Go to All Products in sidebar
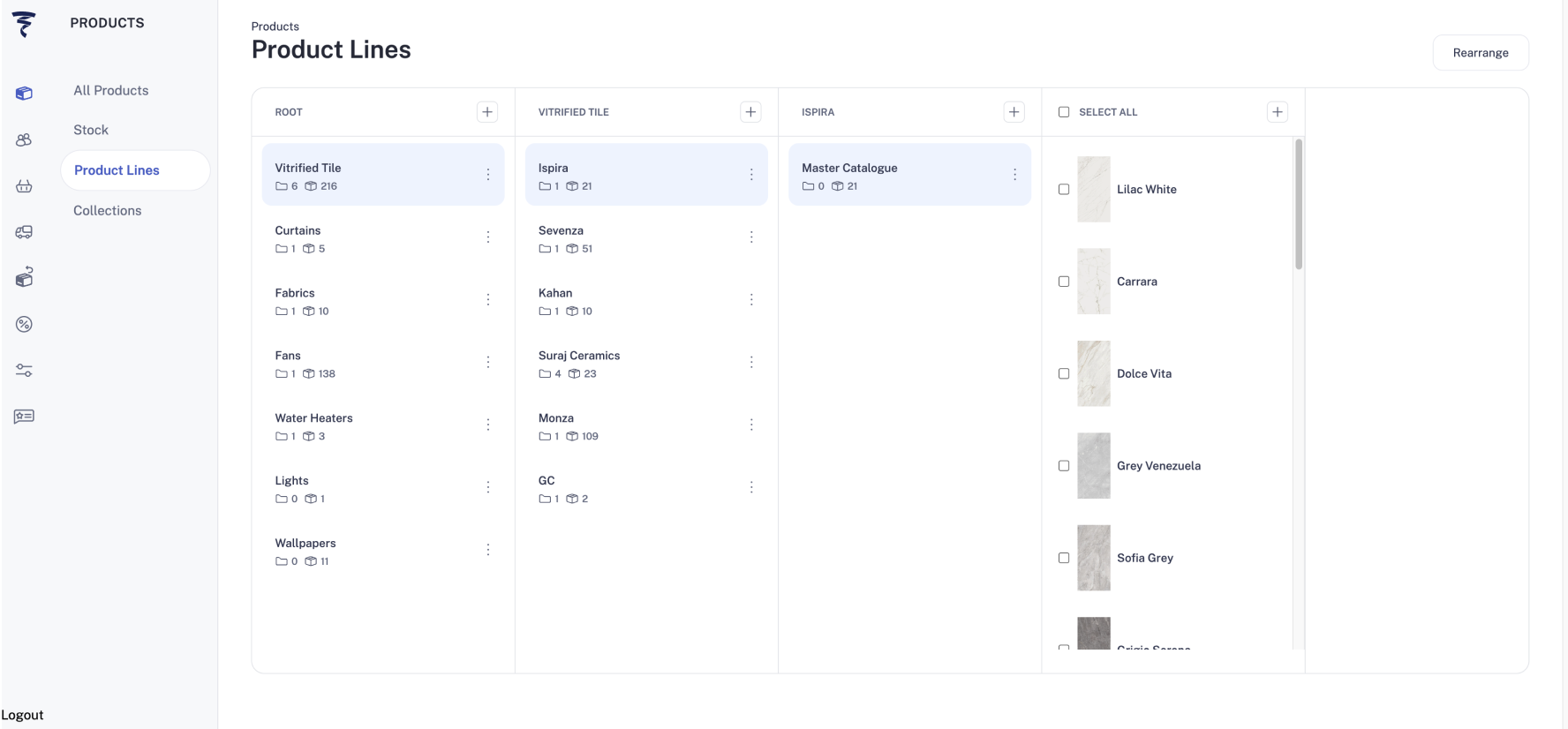The image size is (1568, 729). click(x=111, y=90)
